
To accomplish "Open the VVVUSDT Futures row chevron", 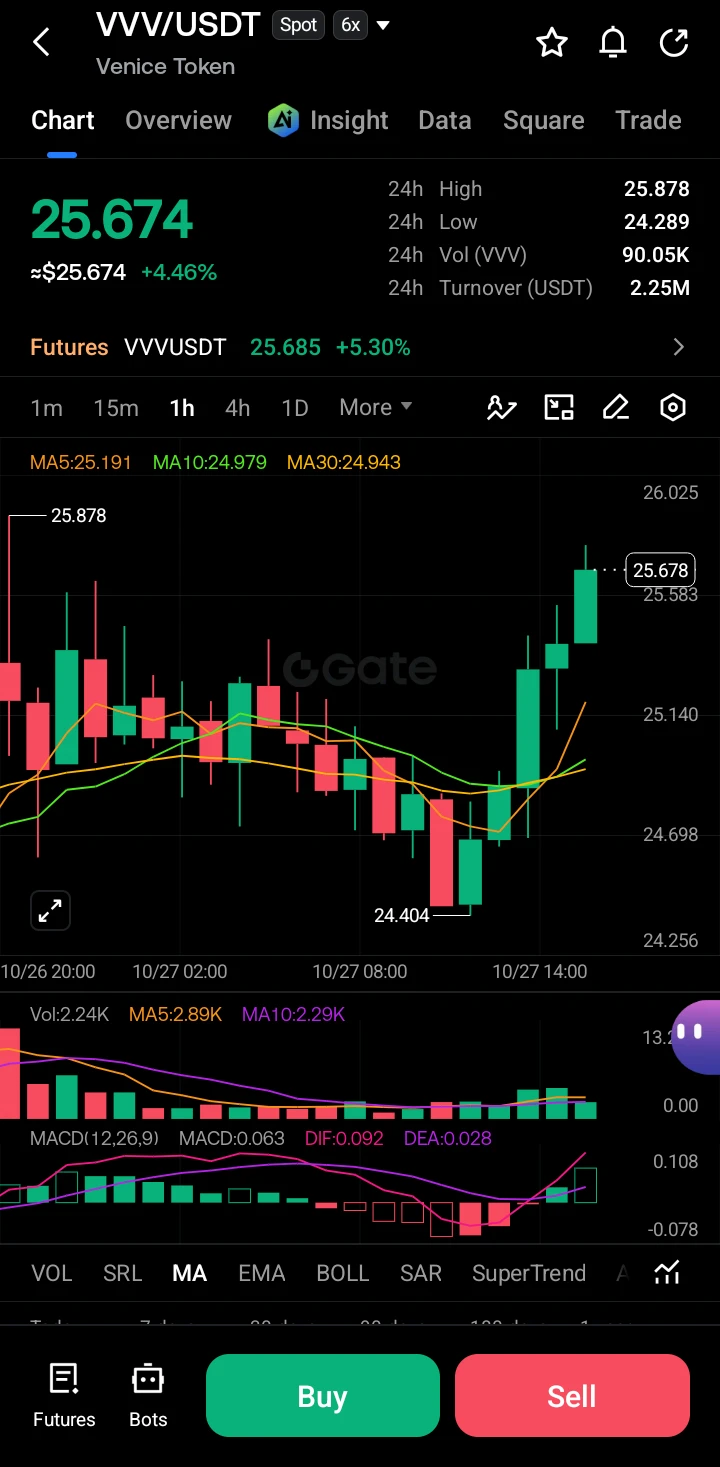I will [679, 347].
